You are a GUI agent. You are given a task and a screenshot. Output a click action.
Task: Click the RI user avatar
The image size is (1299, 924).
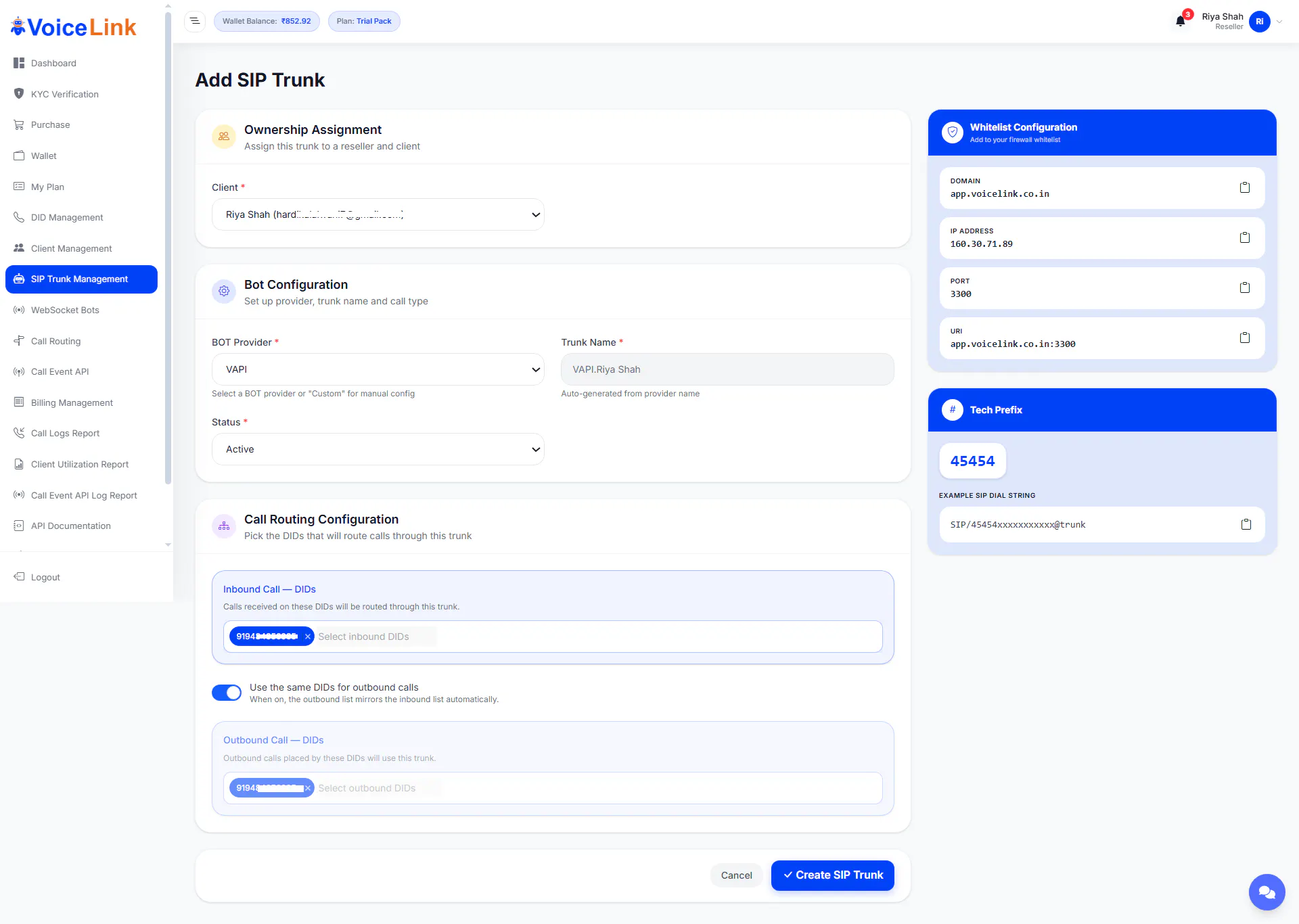coord(1260,21)
